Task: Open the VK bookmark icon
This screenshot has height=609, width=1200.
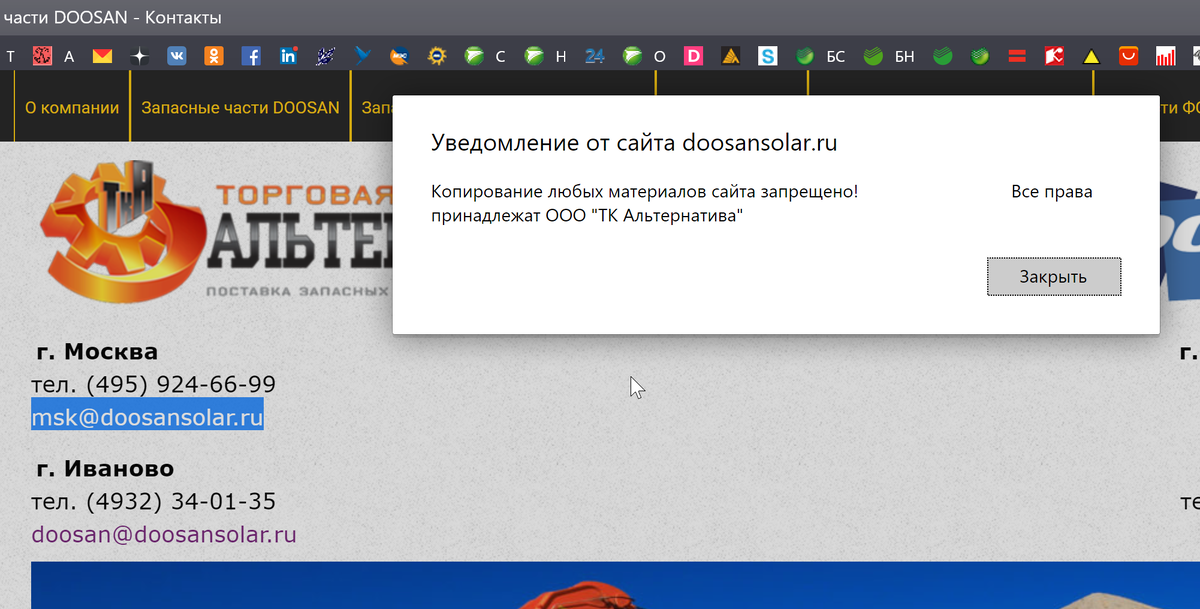Action: 176,56
